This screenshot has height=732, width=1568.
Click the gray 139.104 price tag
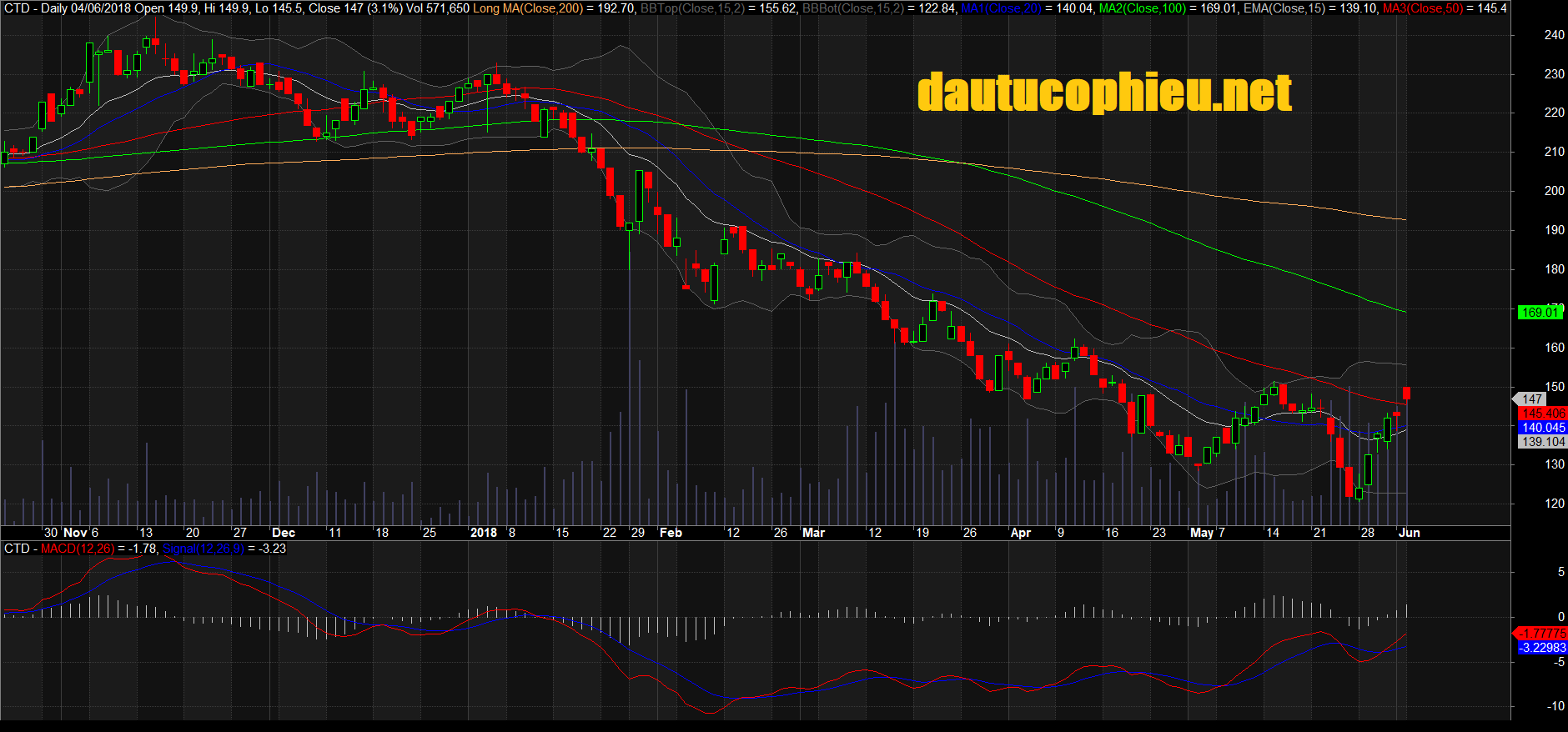1542,442
